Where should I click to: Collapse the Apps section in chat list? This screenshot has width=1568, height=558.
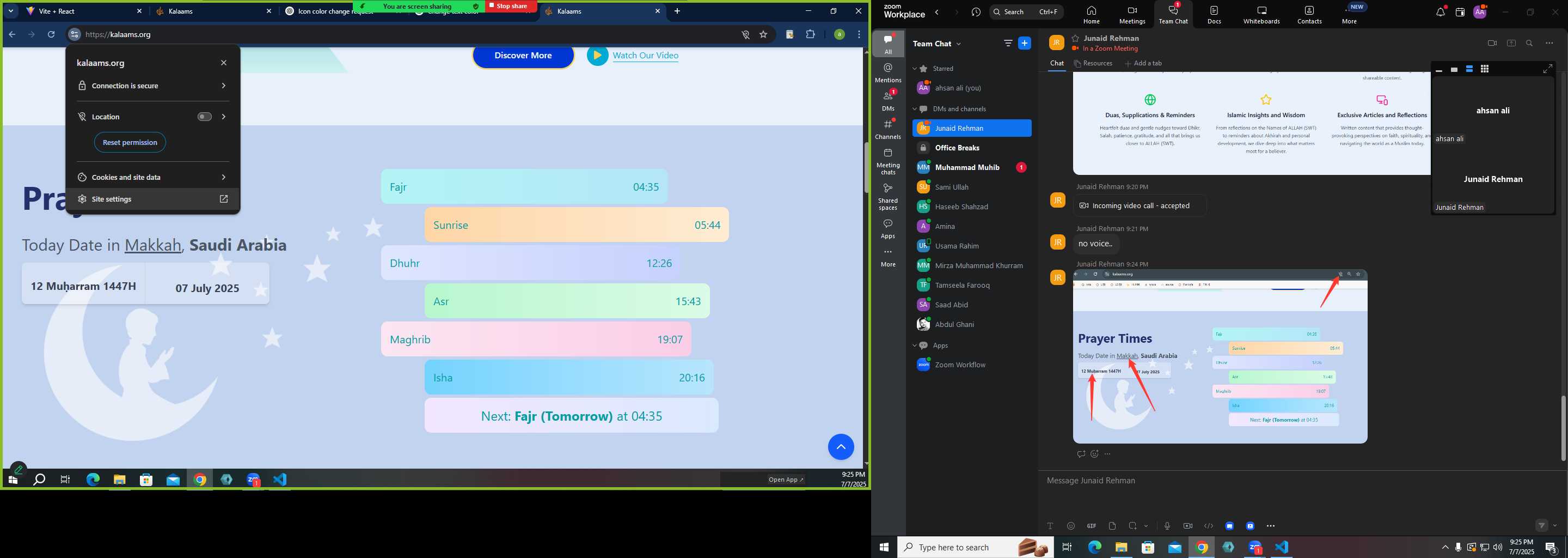[914, 345]
